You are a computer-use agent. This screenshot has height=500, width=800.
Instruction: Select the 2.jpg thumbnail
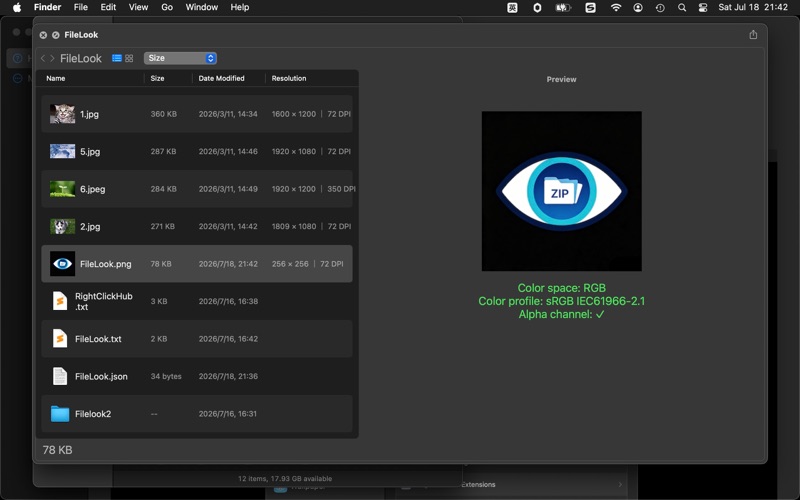point(62,226)
